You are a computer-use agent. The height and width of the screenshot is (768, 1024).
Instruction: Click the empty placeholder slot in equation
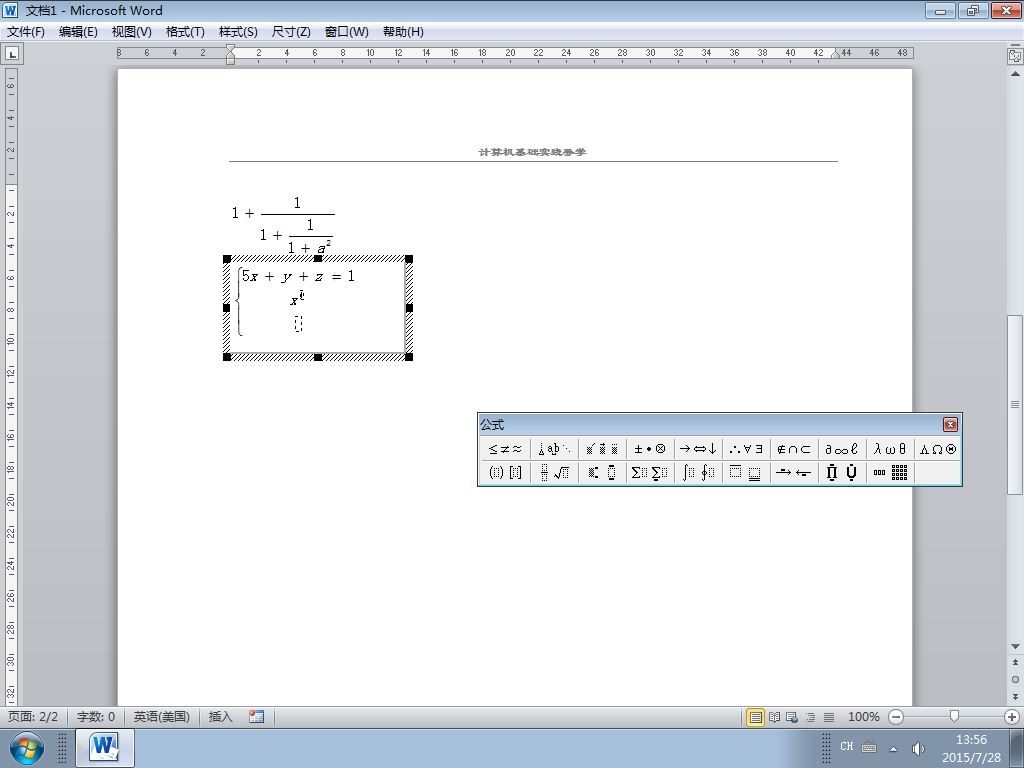pyautogui.click(x=298, y=323)
